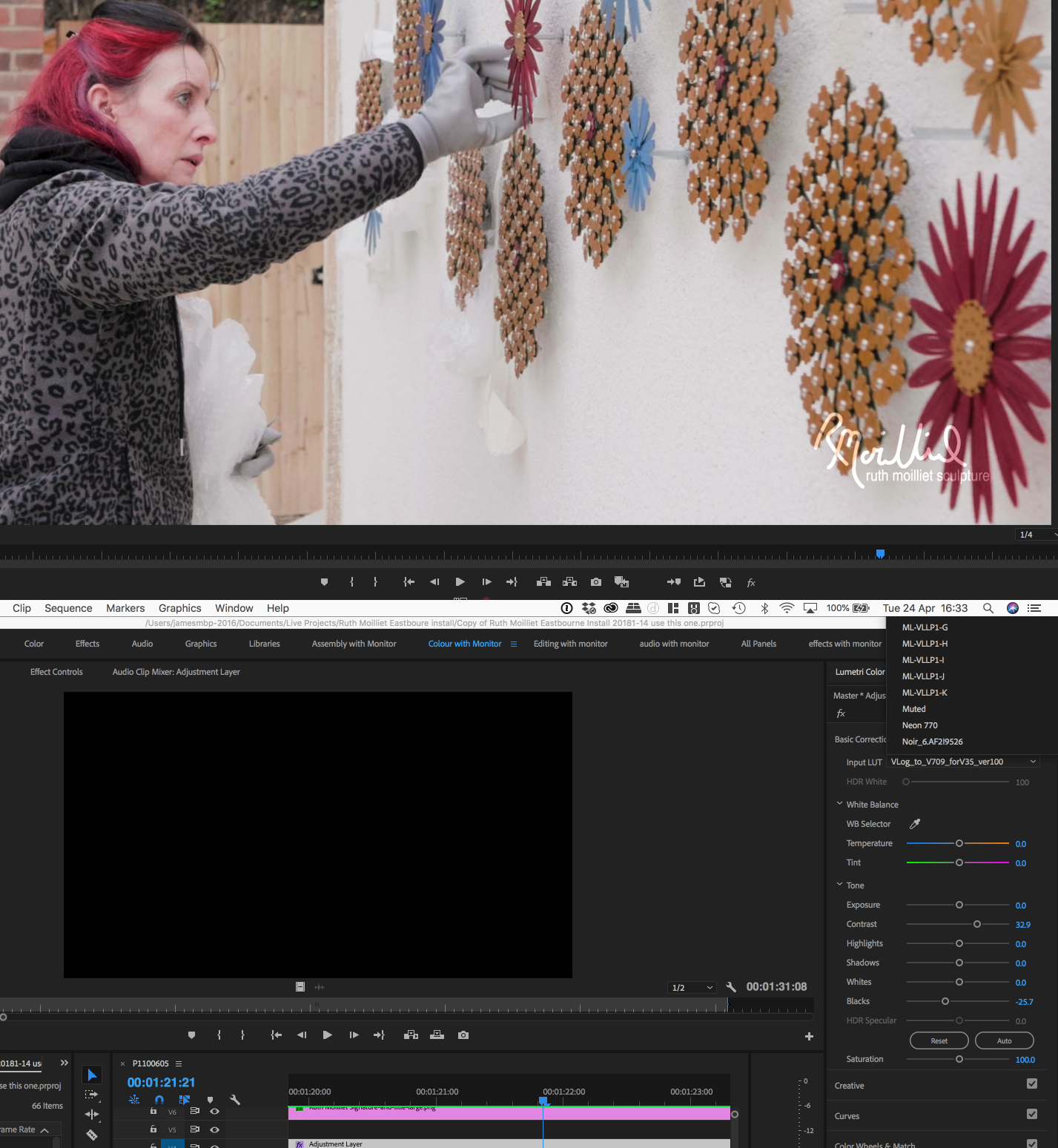Screen dimensions: 1058x1148
Task: Open timeline display settings wrench
Action: (x=235, y=1101)
